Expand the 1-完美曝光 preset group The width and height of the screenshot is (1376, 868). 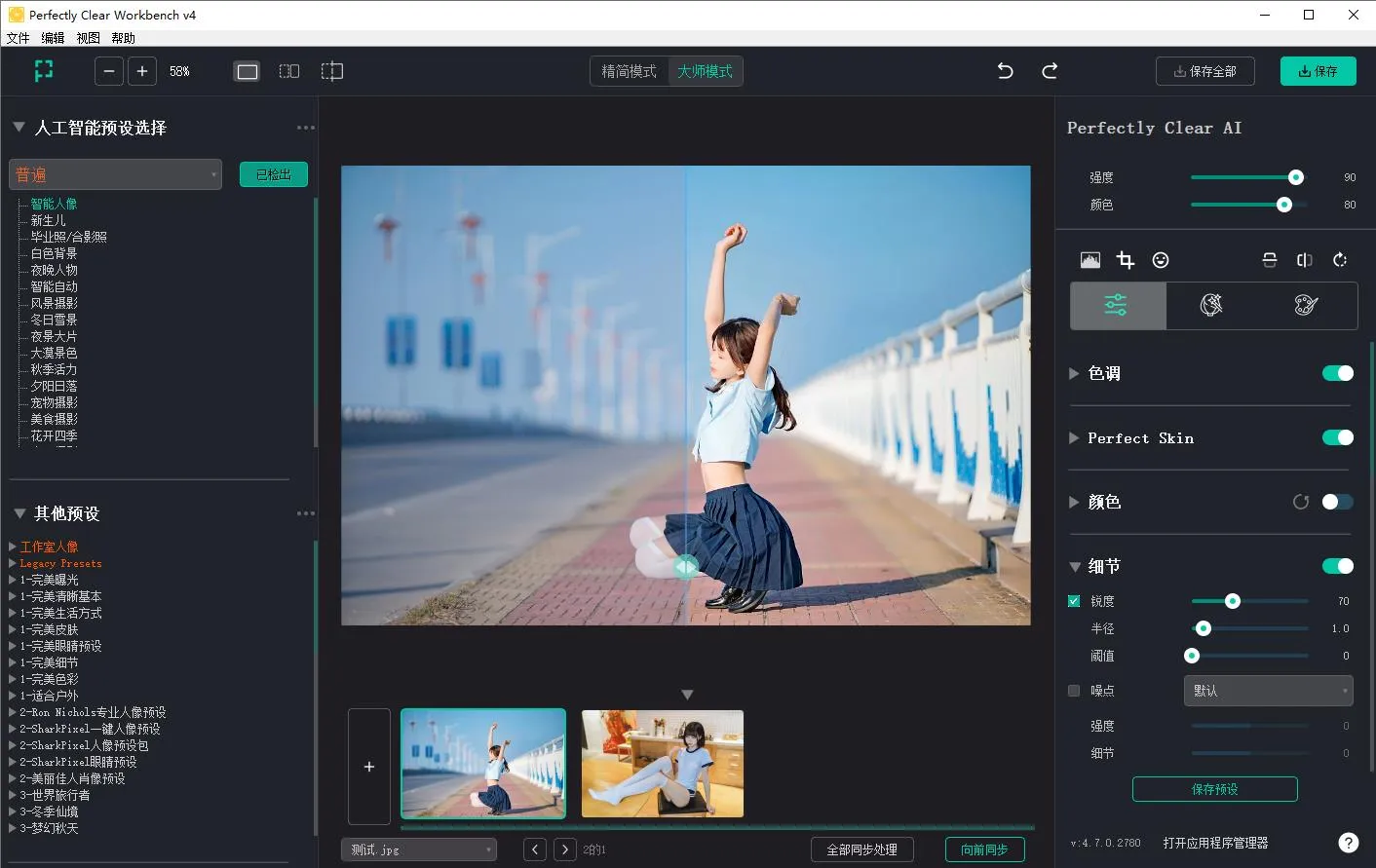click(13, 580)
